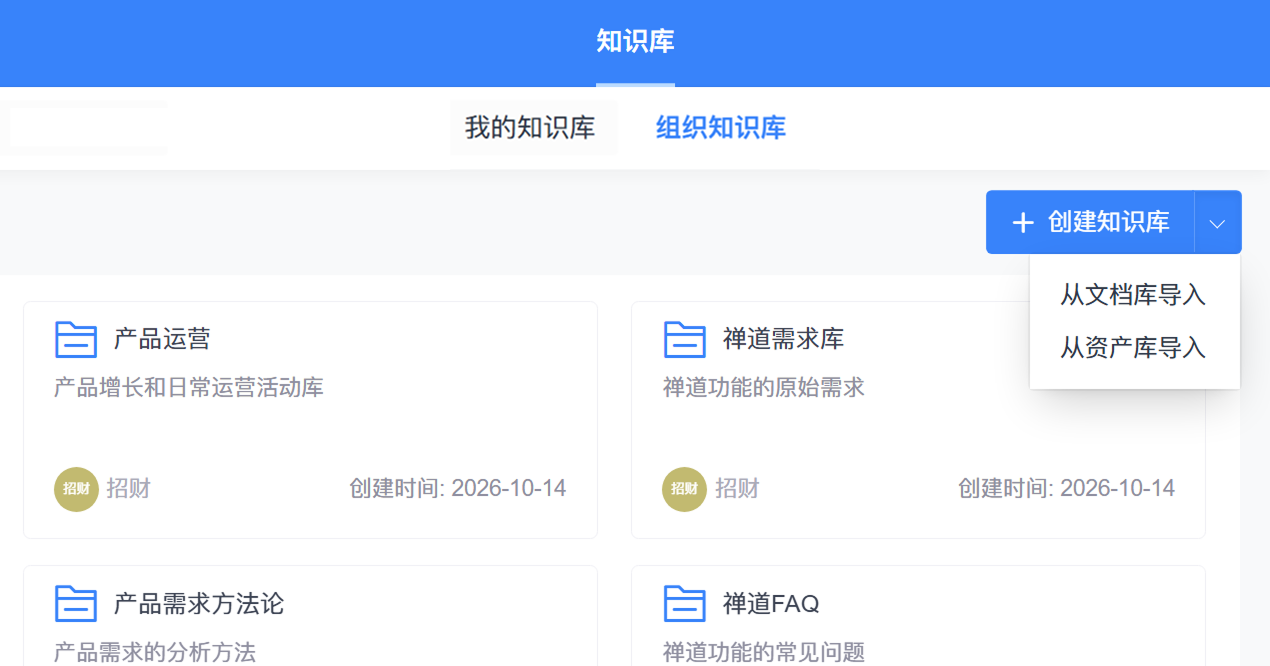This screenshot has width=1270, height=666.
Task: Click description 产品需求的分析方法
Action: [155, 653]
